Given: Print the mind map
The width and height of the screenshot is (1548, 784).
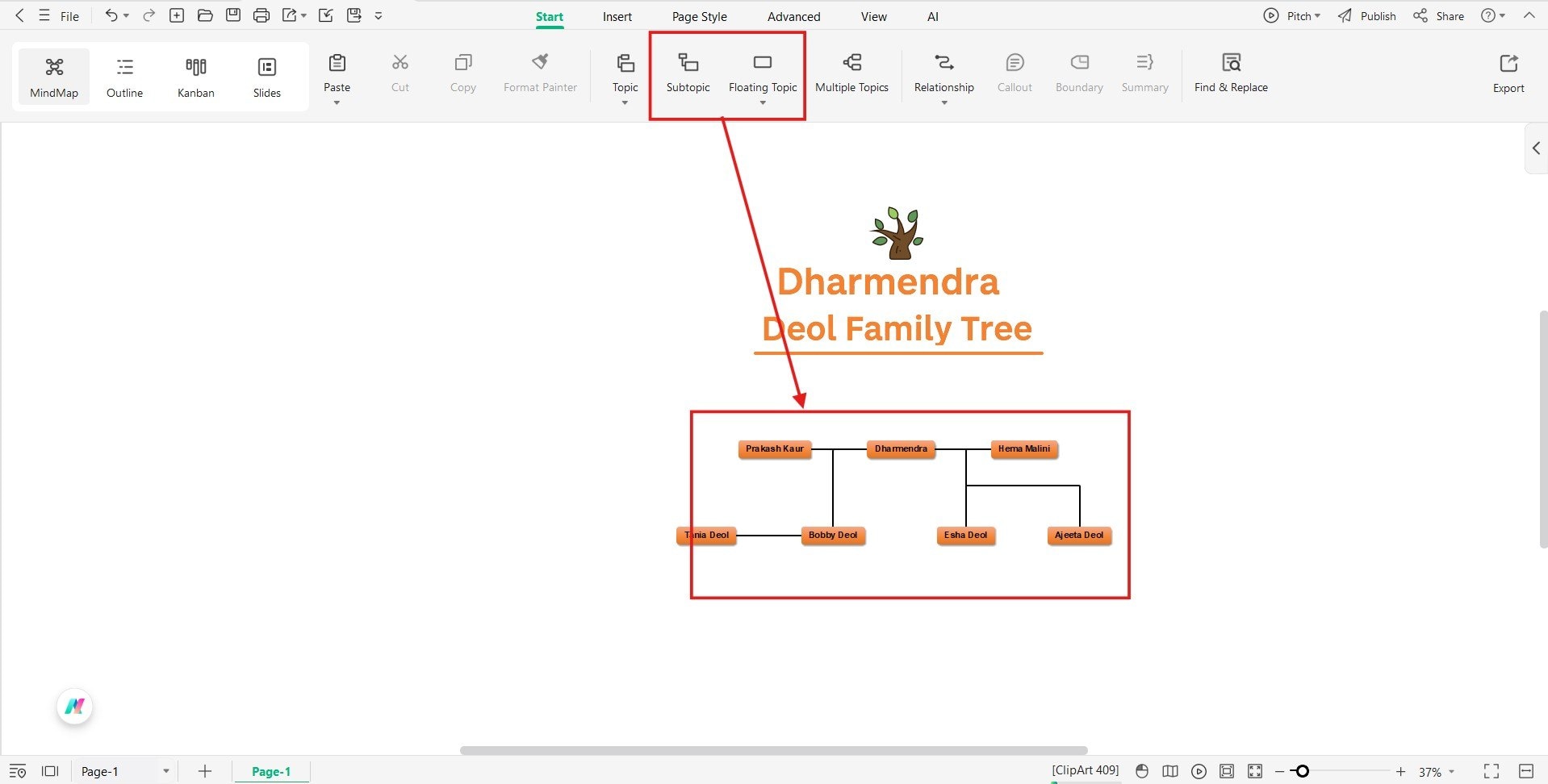Looking at the screenshot, I should (261, 15).
